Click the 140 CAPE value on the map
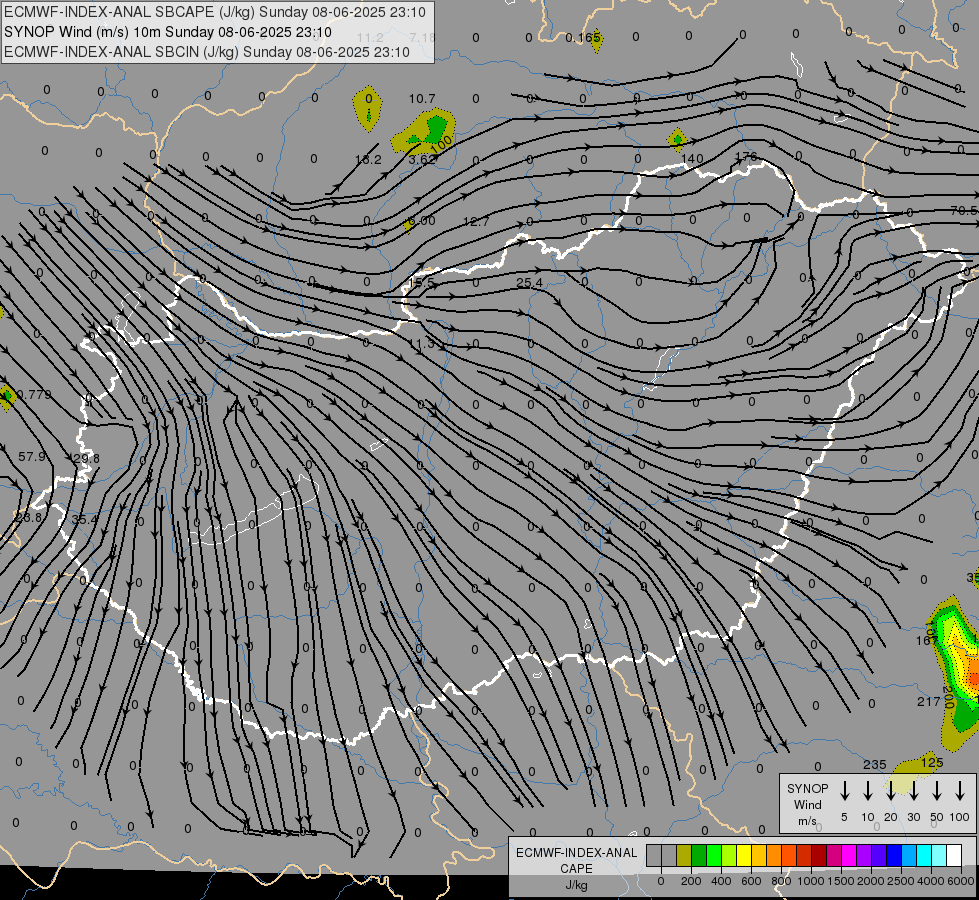Viewport: 979px width, 900px height. tap(692, 159)
